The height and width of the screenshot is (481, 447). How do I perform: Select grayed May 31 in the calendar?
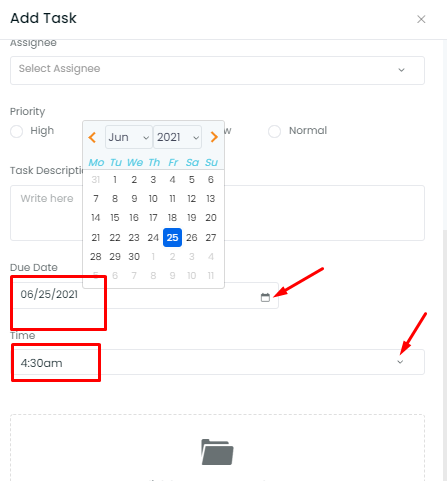point(96,180)
